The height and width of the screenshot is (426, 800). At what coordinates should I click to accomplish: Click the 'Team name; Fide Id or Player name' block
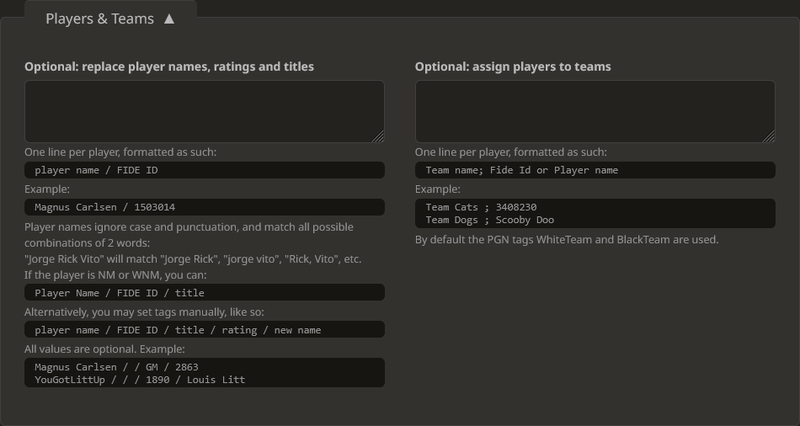594,170
